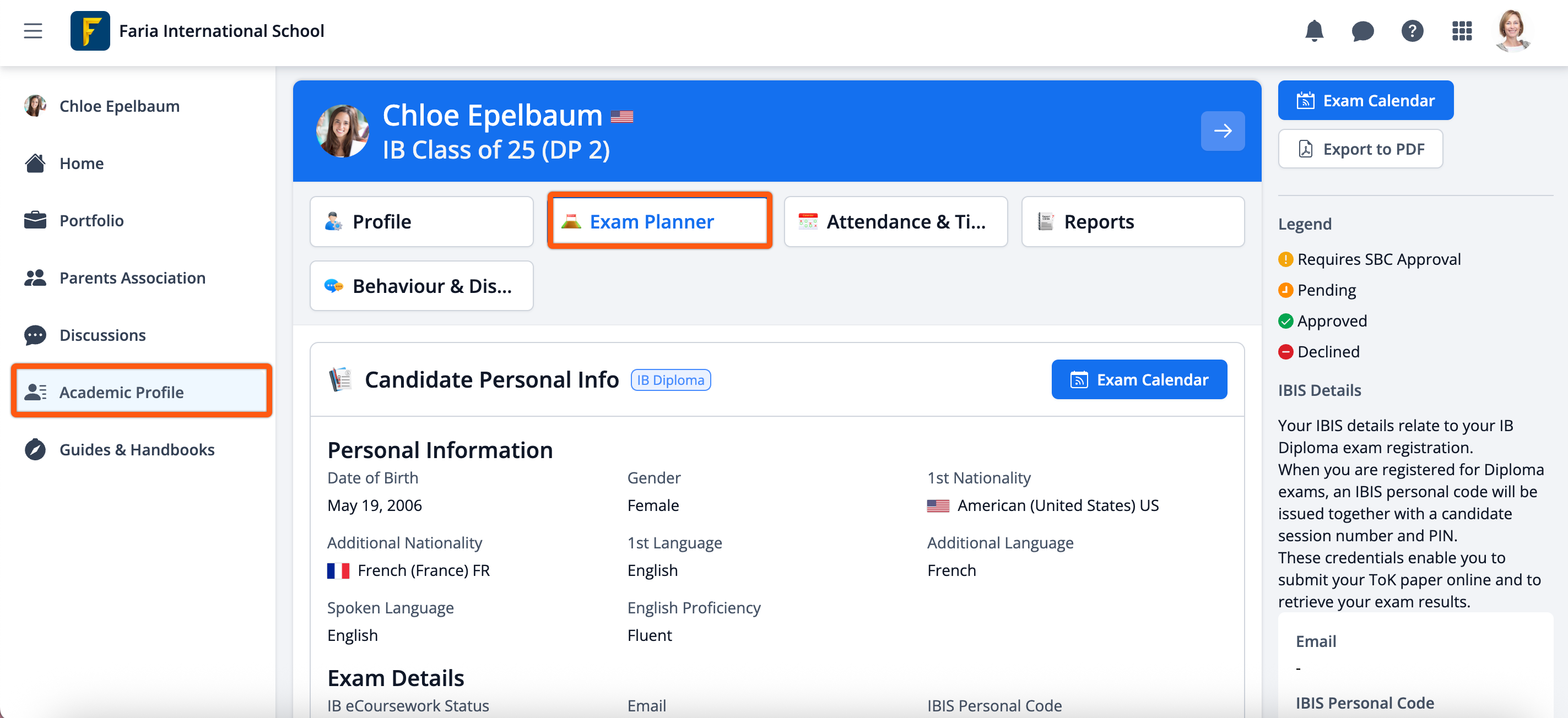
Task: Open the apps grid launcher icon
Action: (x=1462, y=30)
